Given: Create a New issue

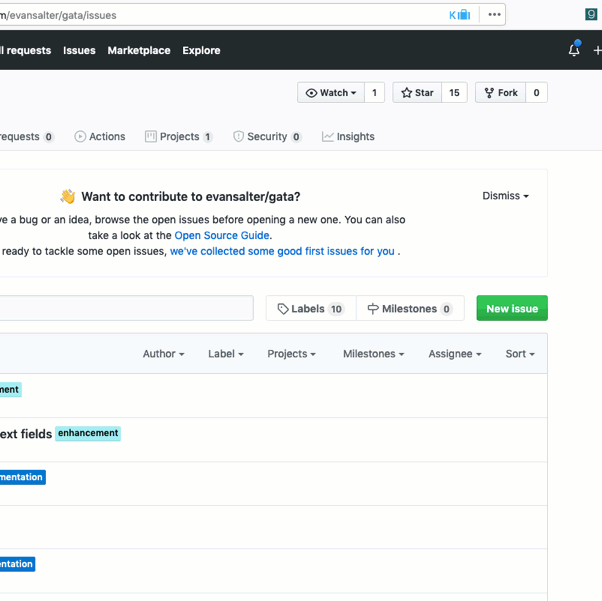Looking at the screenshot, I should [512, 308].
